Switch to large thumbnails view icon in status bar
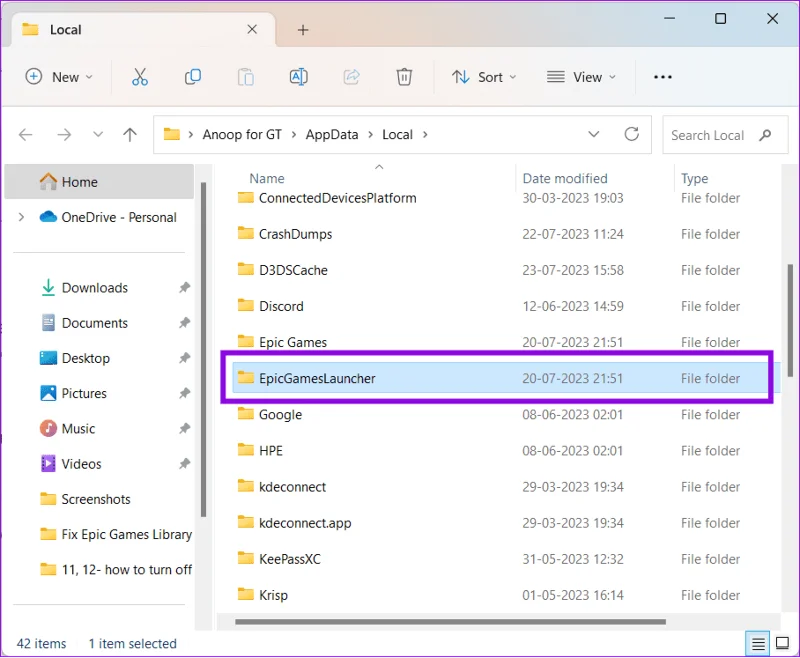The height and width of the screenshot is (658, 800). pyautogui.click(x=782, y=643)
